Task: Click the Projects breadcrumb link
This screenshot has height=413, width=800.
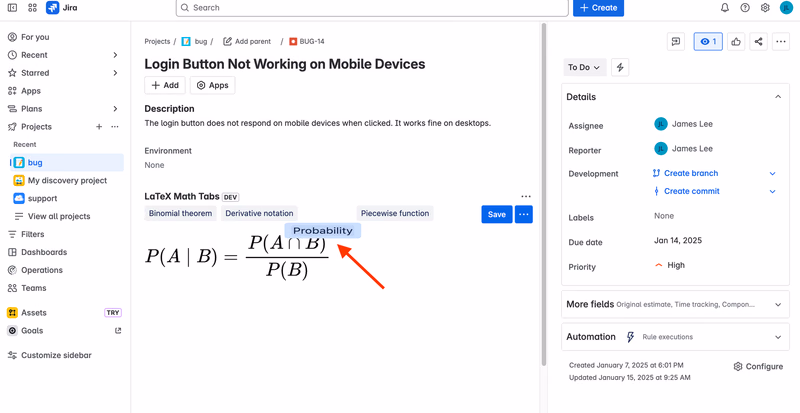Action: coord(157,41)
